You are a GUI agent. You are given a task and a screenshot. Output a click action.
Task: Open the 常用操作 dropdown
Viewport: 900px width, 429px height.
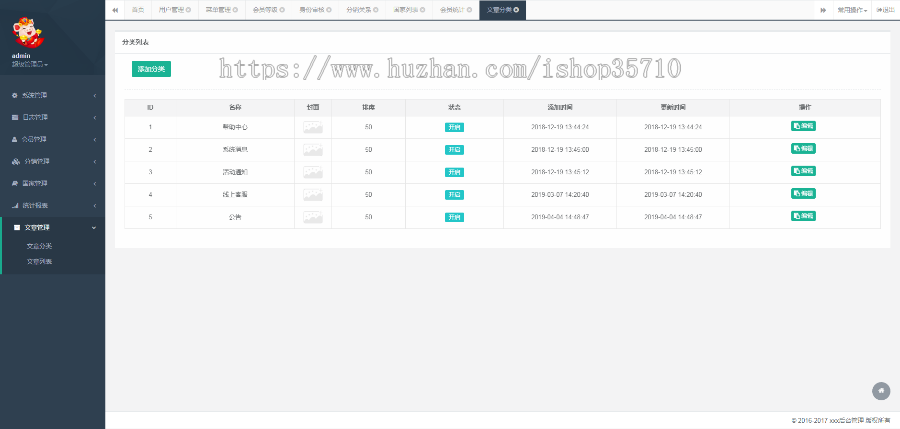852,10
